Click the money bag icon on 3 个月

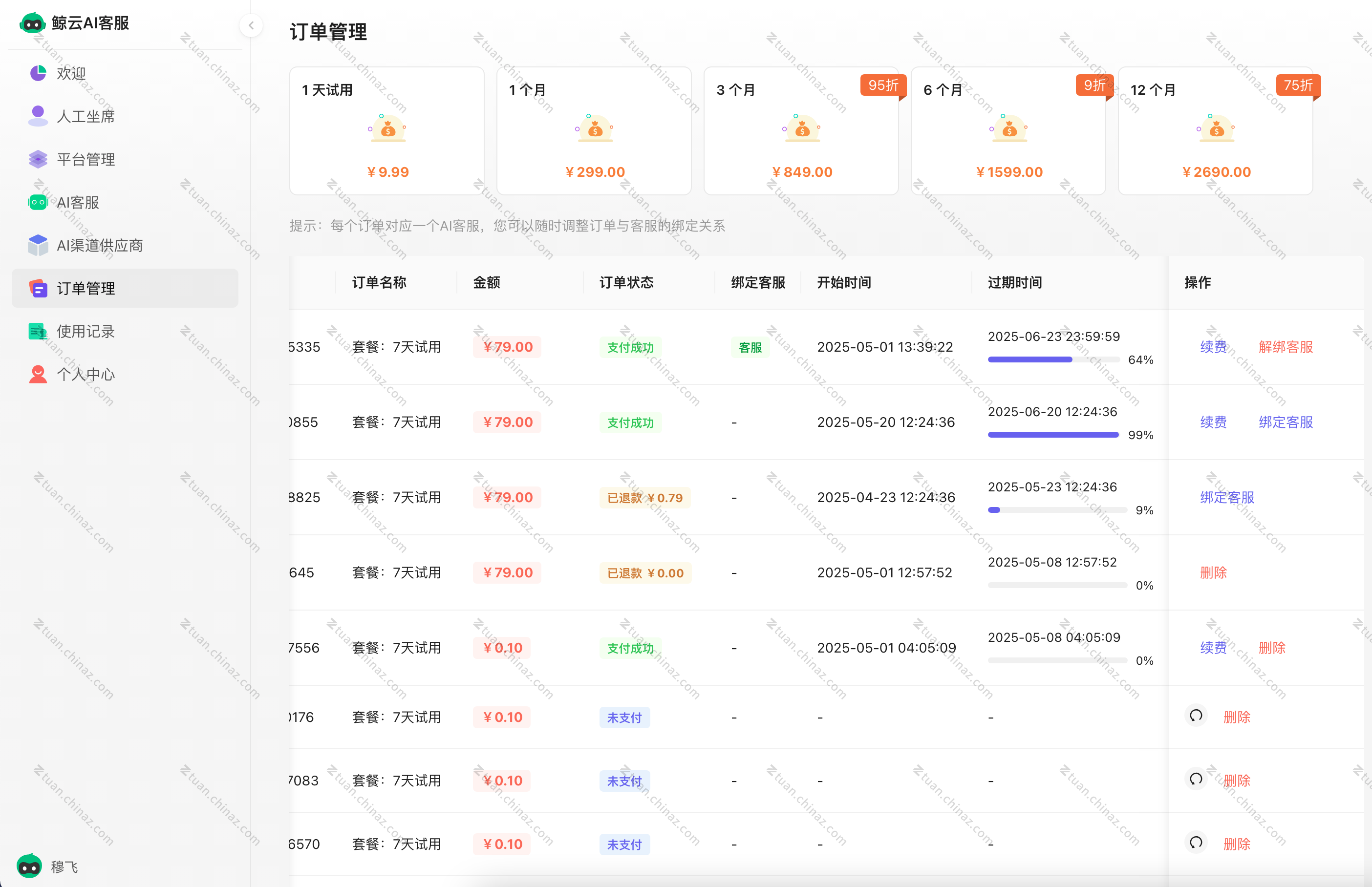pos(802,128)
